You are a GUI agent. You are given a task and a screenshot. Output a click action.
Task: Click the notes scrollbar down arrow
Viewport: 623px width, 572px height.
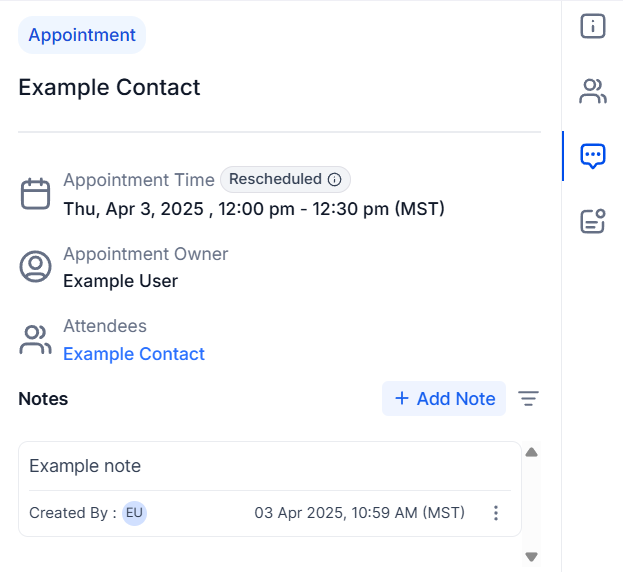tap(531, 556)
